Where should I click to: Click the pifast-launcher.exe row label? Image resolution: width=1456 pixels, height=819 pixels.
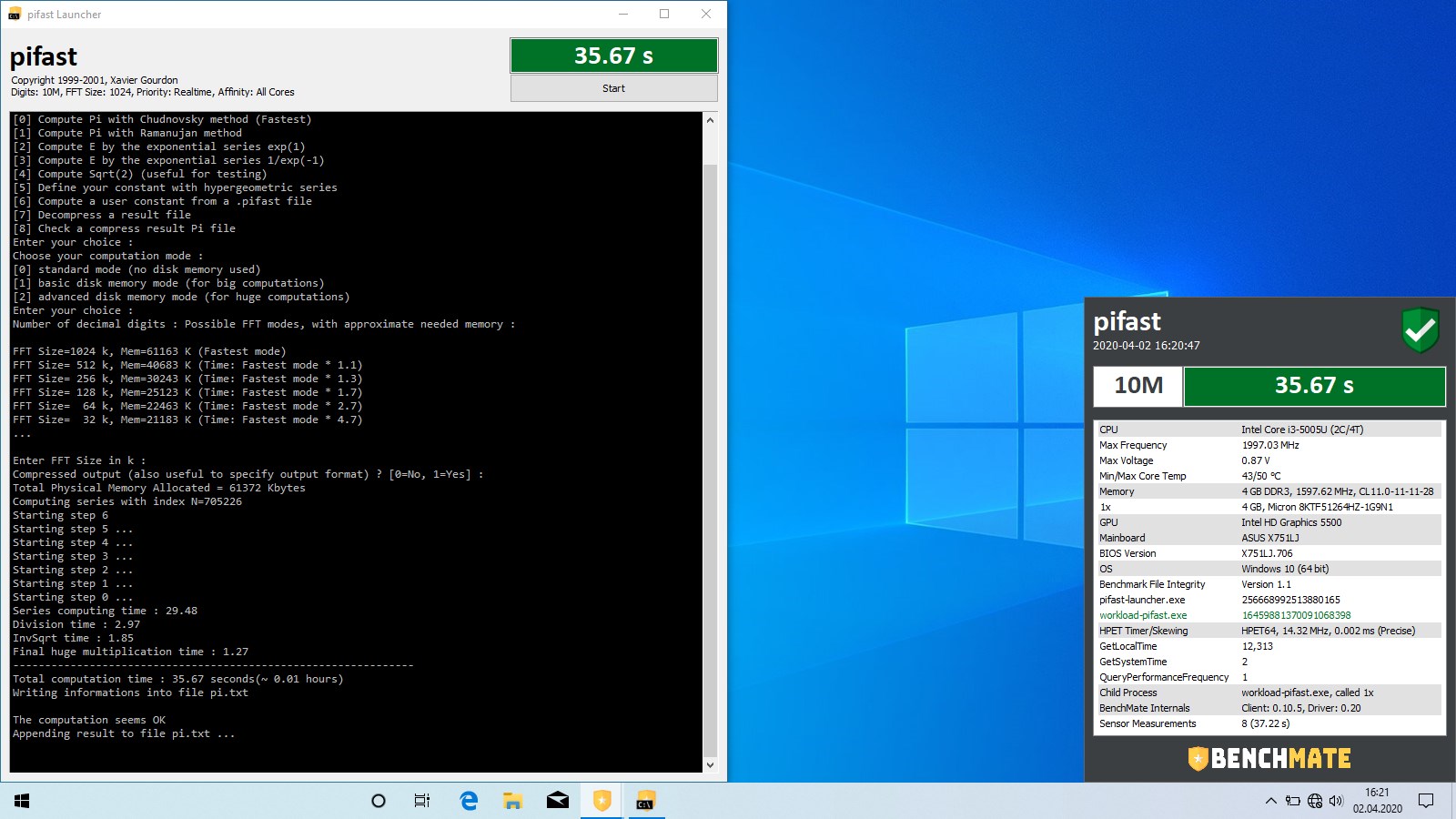click(x=1142, y=600)
